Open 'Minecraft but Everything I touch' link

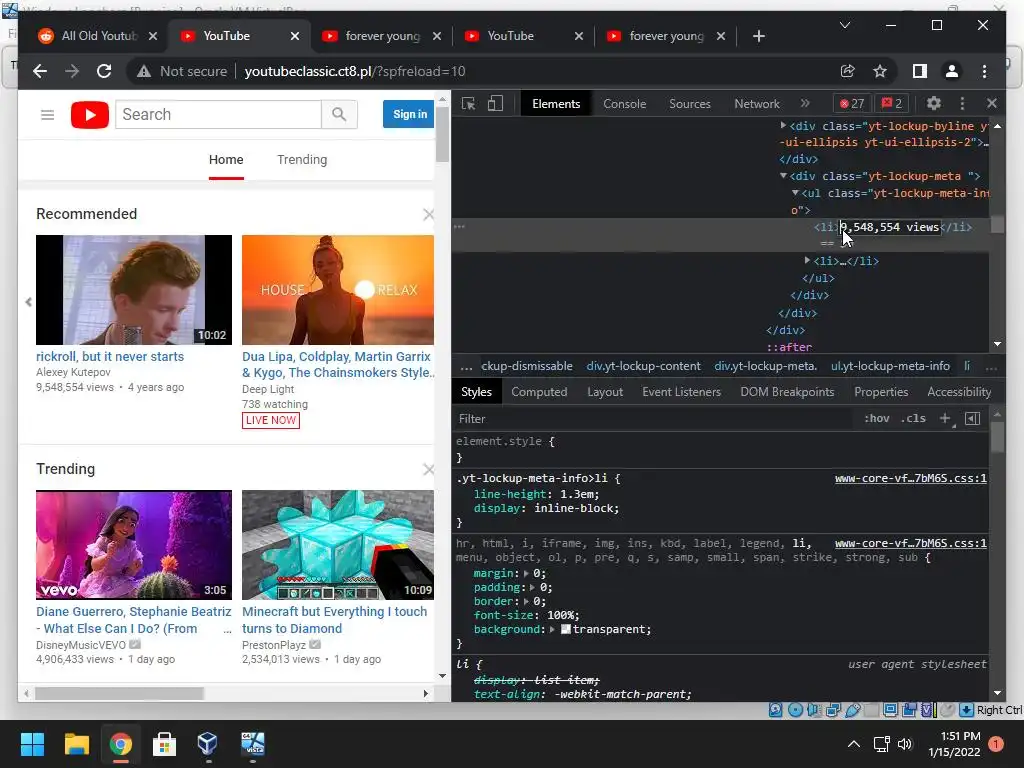coord(334,620)
